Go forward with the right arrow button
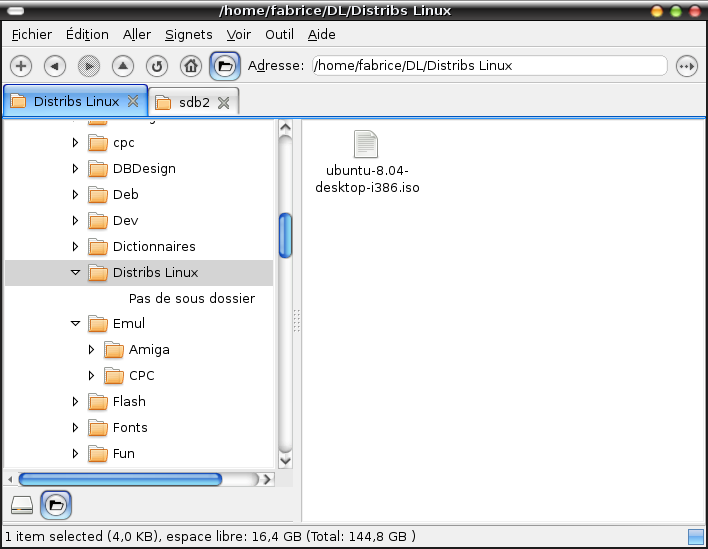708x549 pixels. [89, 66]
